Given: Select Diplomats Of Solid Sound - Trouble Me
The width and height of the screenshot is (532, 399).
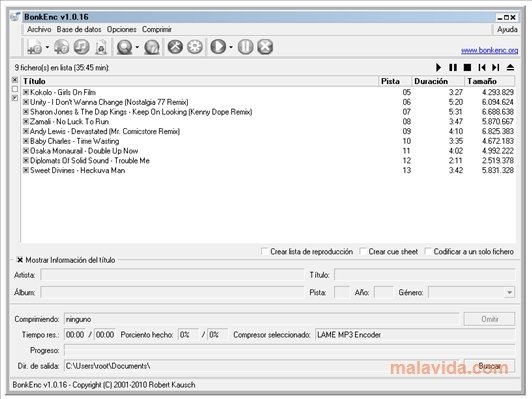Looking at the screenshot, I should [x=268, y=161].
